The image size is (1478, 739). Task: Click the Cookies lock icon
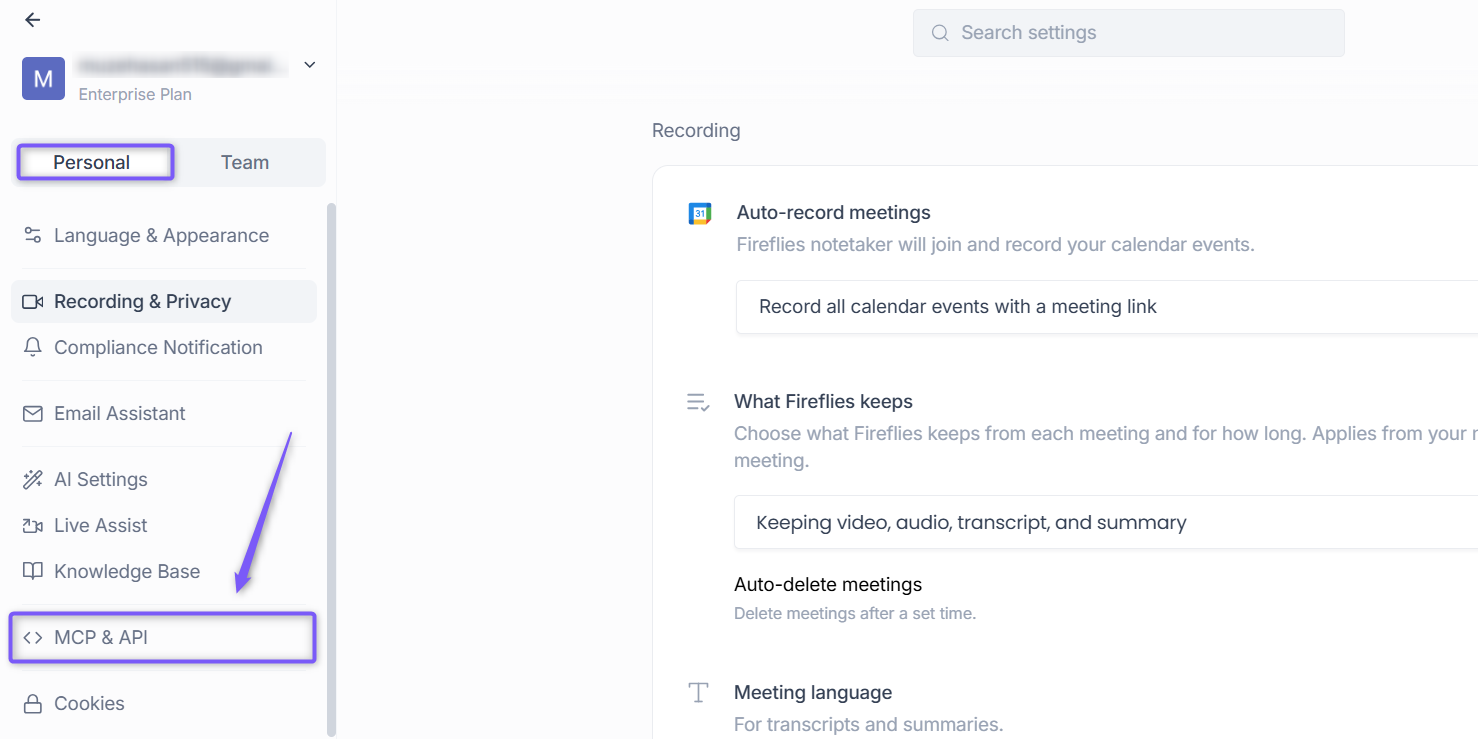click(33, 704)
